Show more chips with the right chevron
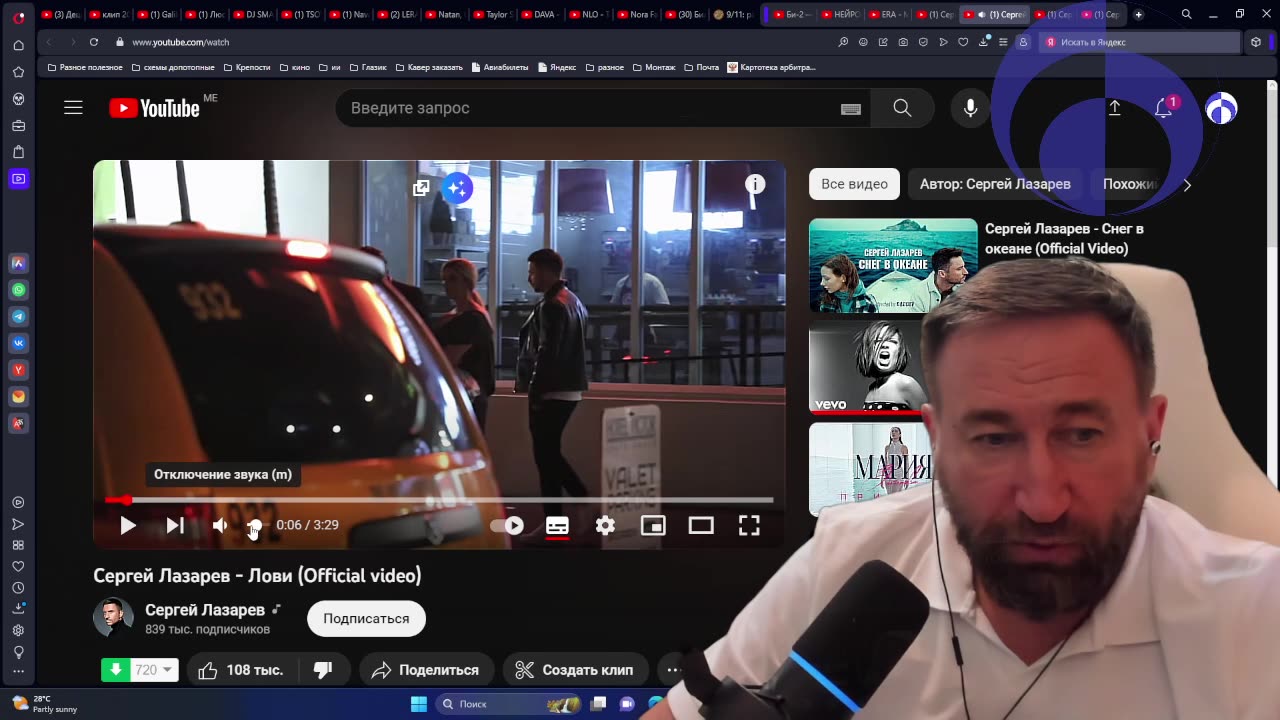Screen dimensions: 1280x720 pos(1187,184)
